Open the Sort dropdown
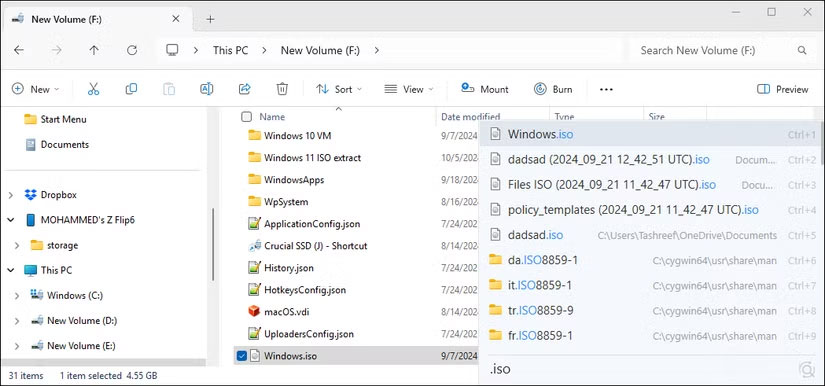Screen dimensions: 825x386 [339, 89]
